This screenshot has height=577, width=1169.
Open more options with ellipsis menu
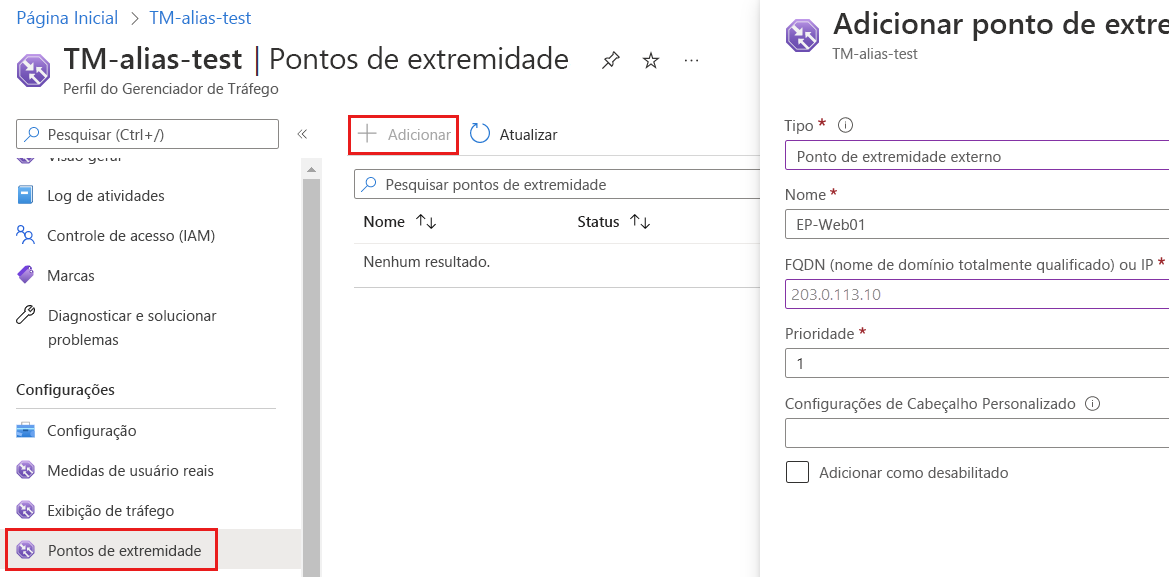coord(691,60)
